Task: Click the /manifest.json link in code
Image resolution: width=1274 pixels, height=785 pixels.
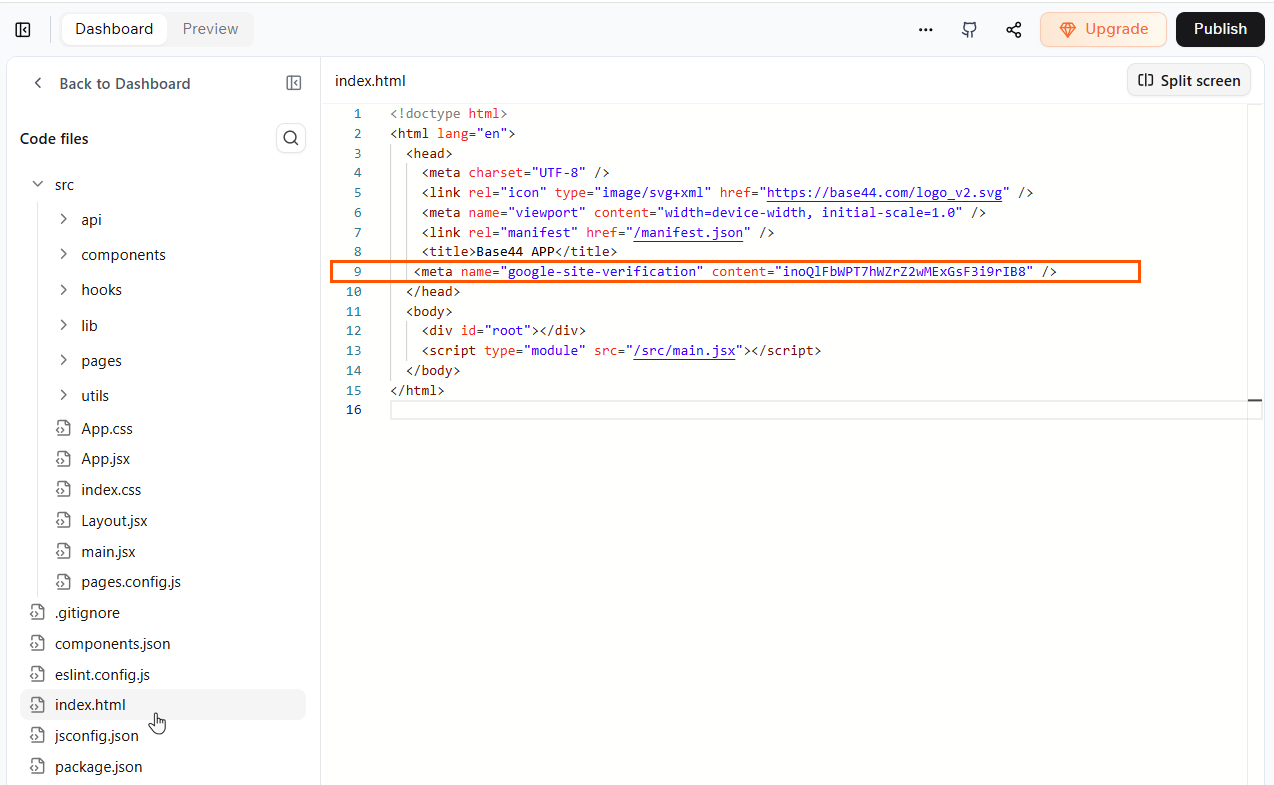Action: 688,232
